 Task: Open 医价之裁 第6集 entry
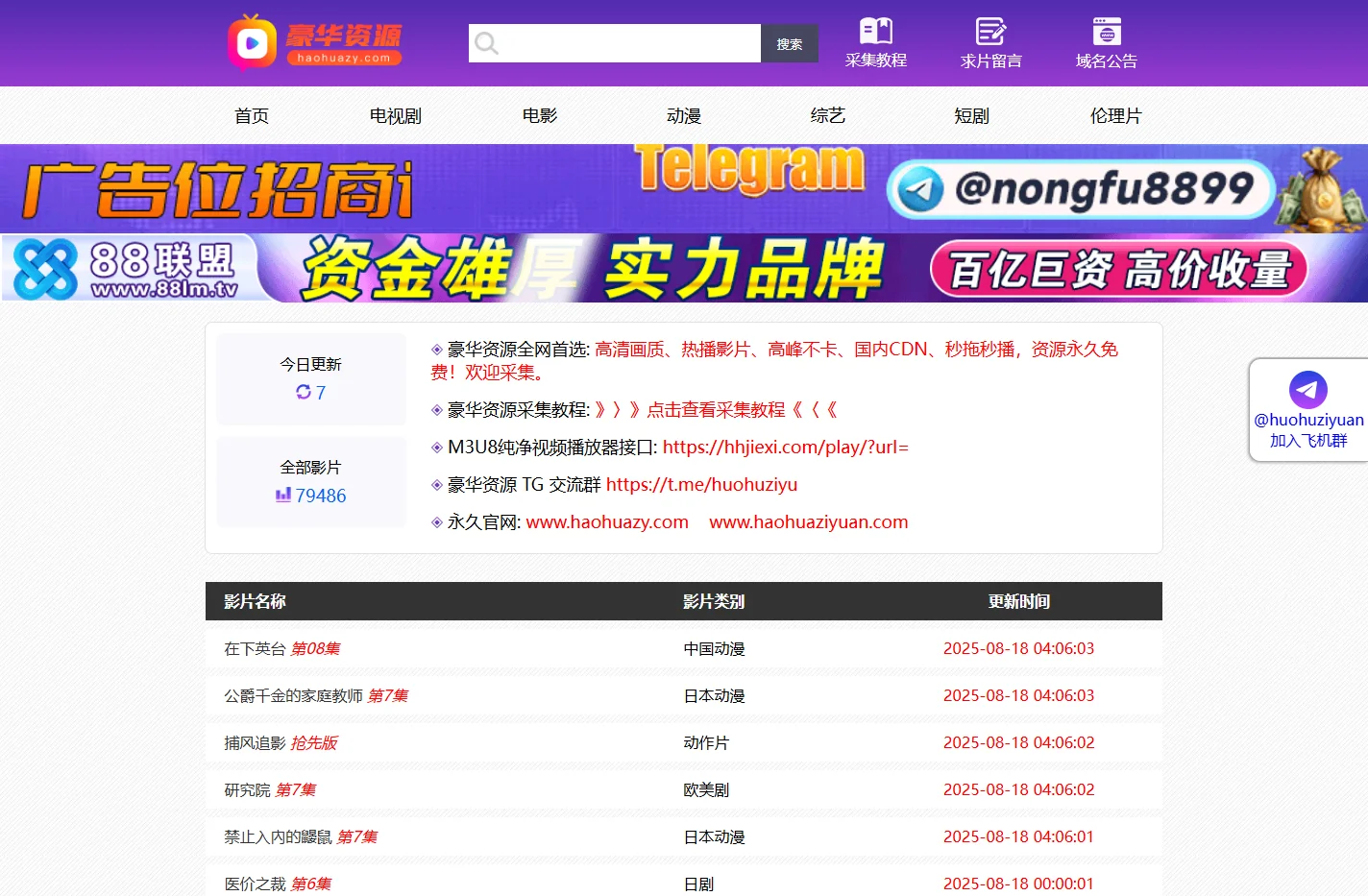point(278,884)
